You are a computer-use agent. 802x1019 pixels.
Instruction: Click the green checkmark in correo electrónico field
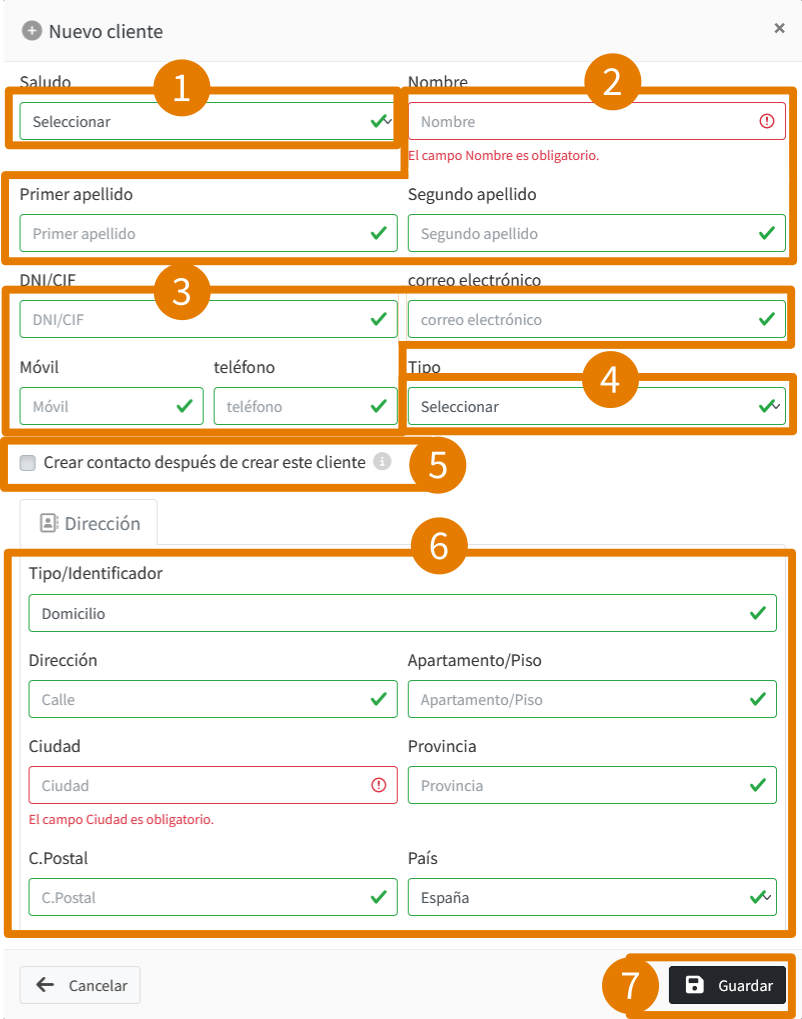pyautogui.click(x=767, y=319)
